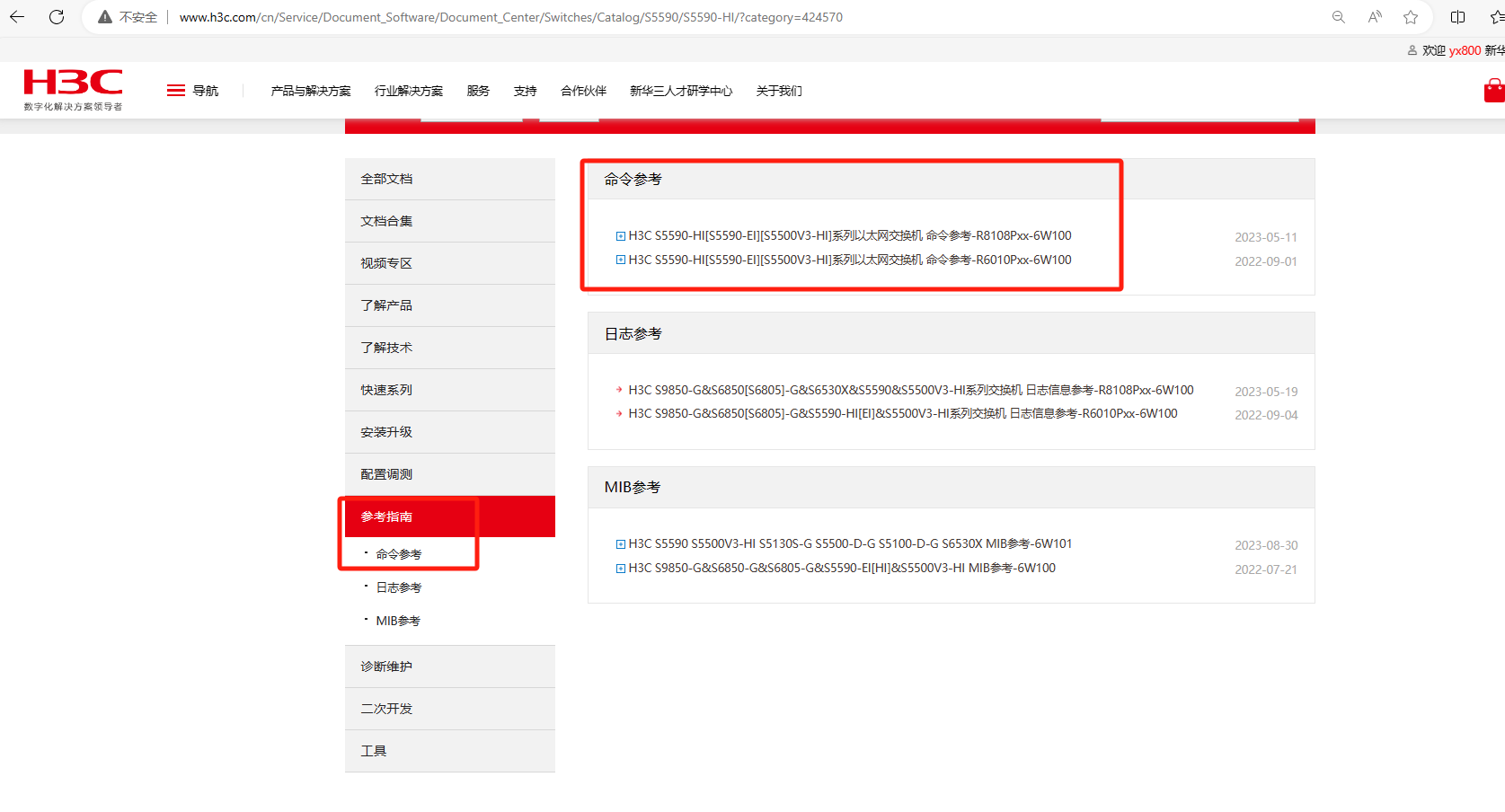Click the H3C logo
The image size is (1505, 812).
click(x=73, y=90)
